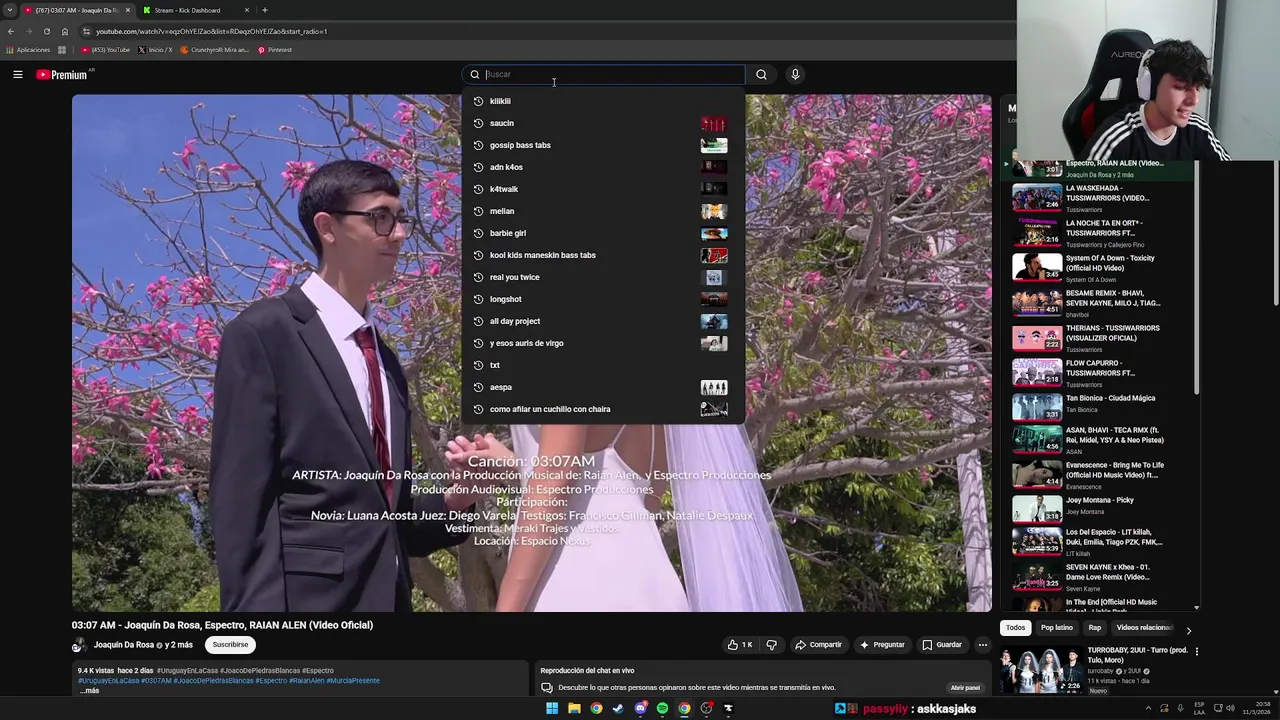
Task: Select search suggestion 'saucin'
Action: (x=603, y=123)
